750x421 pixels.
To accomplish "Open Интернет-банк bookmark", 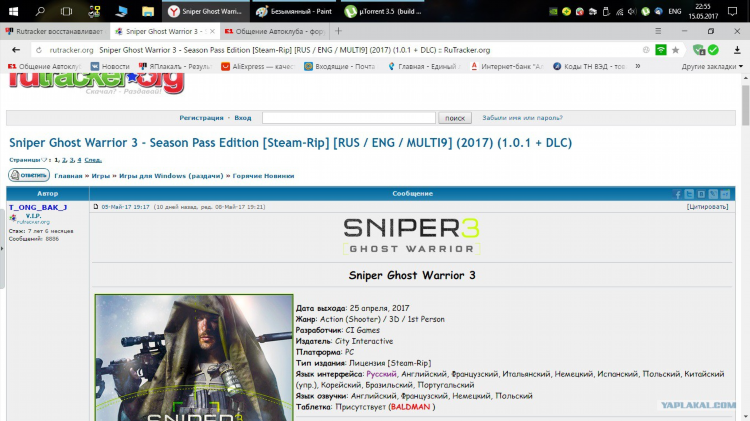I will coord(506,66).
